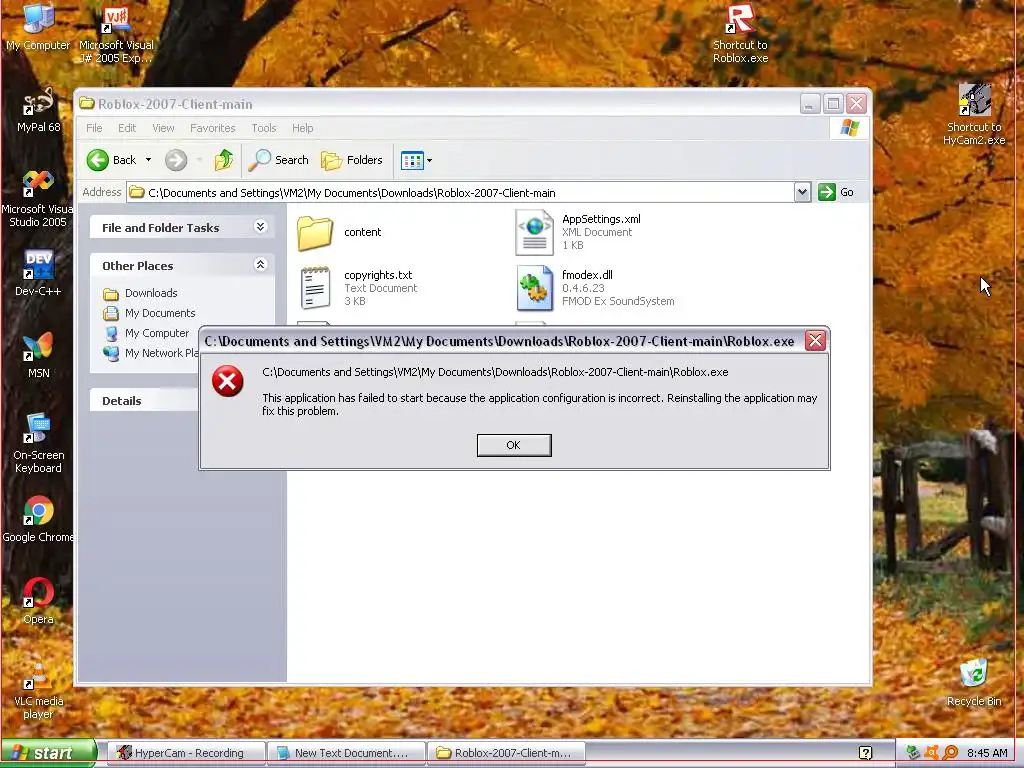Open My Computer desktop icon
1024x768 pixels.
coord(38,26)
